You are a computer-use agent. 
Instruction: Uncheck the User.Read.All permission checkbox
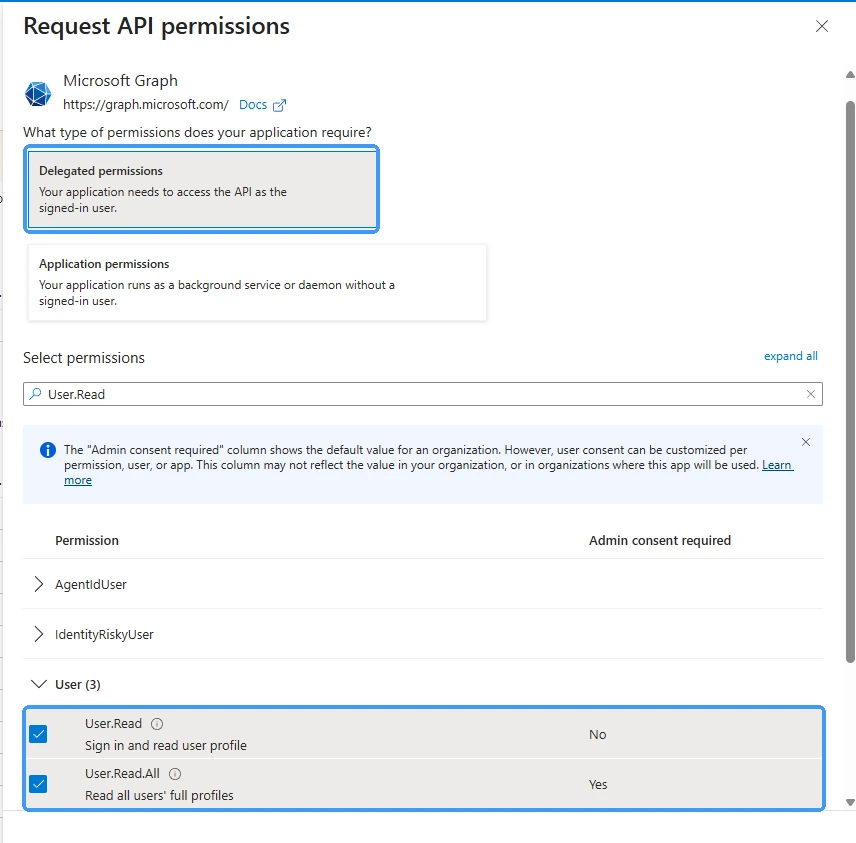coord(38,784)
